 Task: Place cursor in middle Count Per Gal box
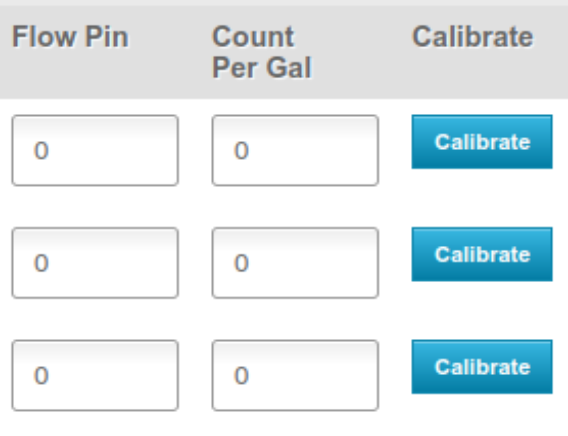coord(295,263)
